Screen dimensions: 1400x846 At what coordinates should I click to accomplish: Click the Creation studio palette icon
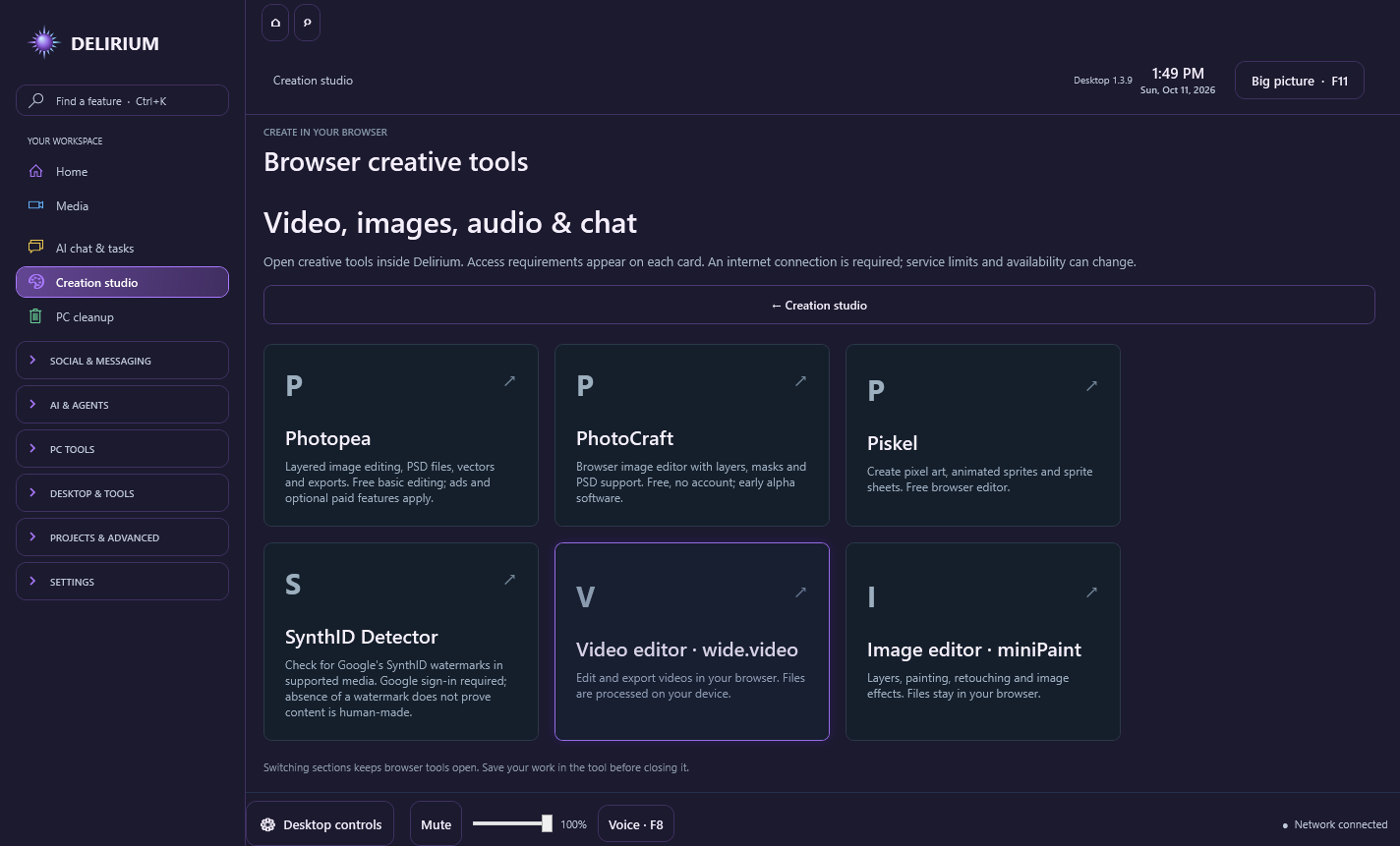coord(36,282)
